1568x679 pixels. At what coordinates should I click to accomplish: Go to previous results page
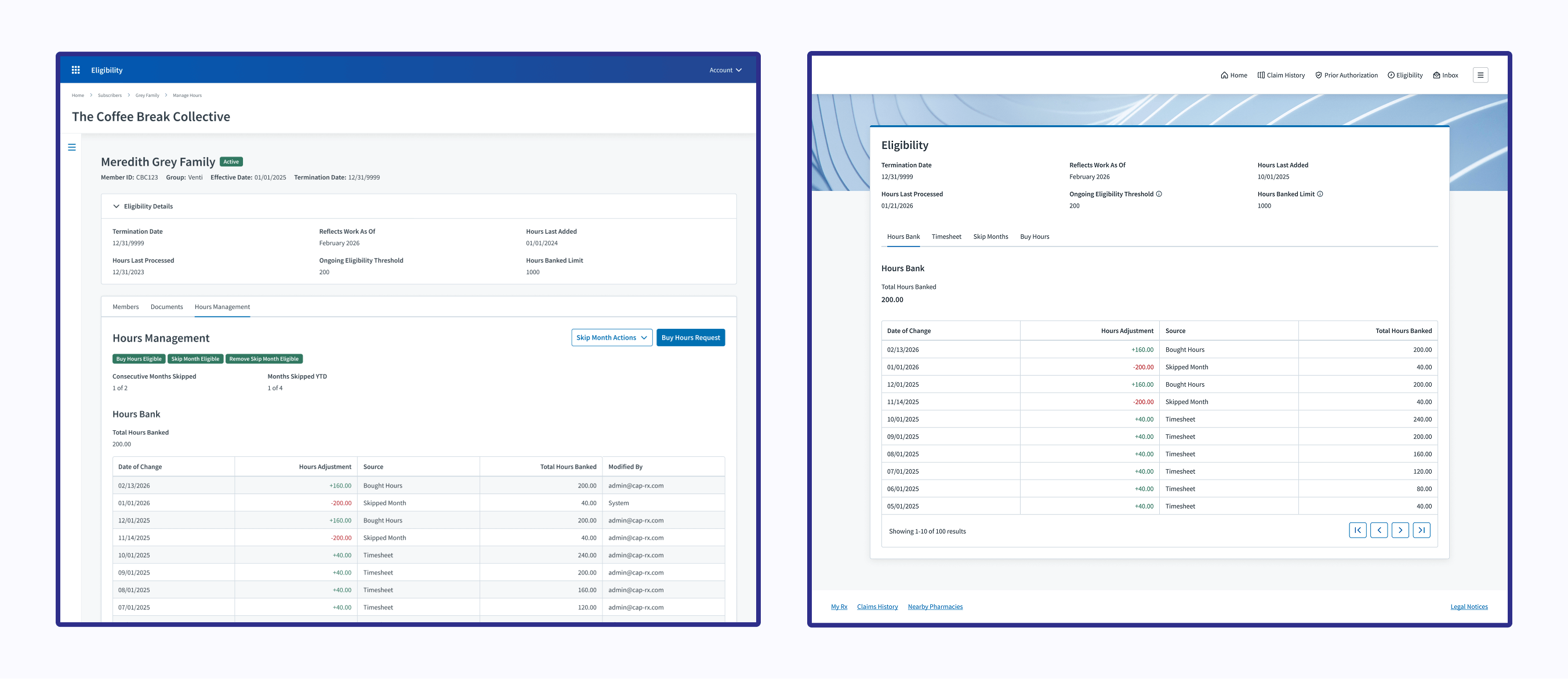(x=1379, y=531)
